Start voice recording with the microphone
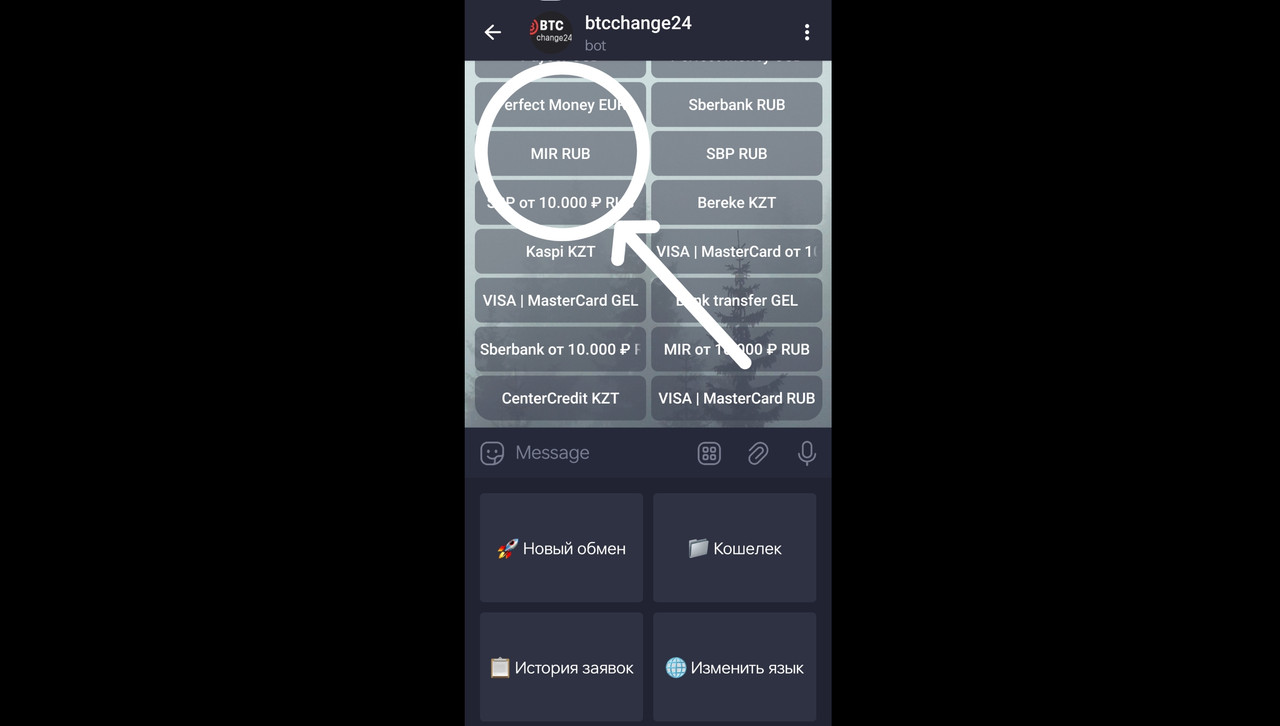Screen dimensions: 1280x726 pyautogui.click(x=807, y=453)
